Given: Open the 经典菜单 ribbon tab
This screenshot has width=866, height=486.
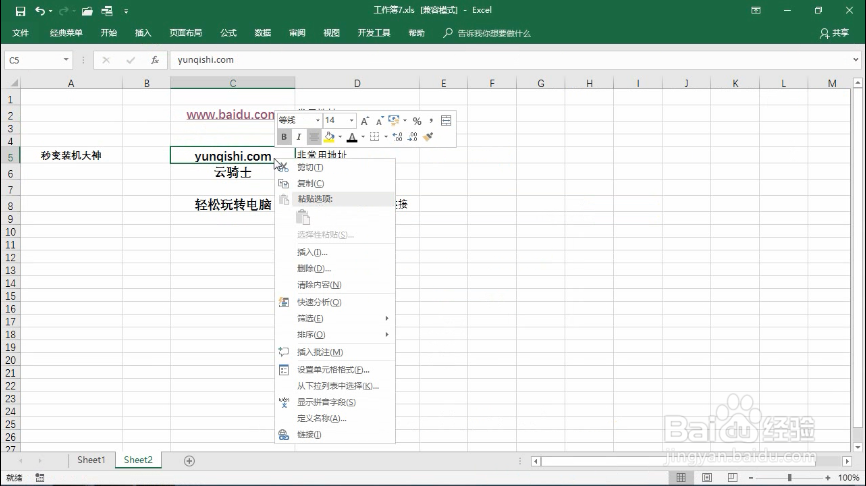Looking at the screenshot, I should point(66,33).
